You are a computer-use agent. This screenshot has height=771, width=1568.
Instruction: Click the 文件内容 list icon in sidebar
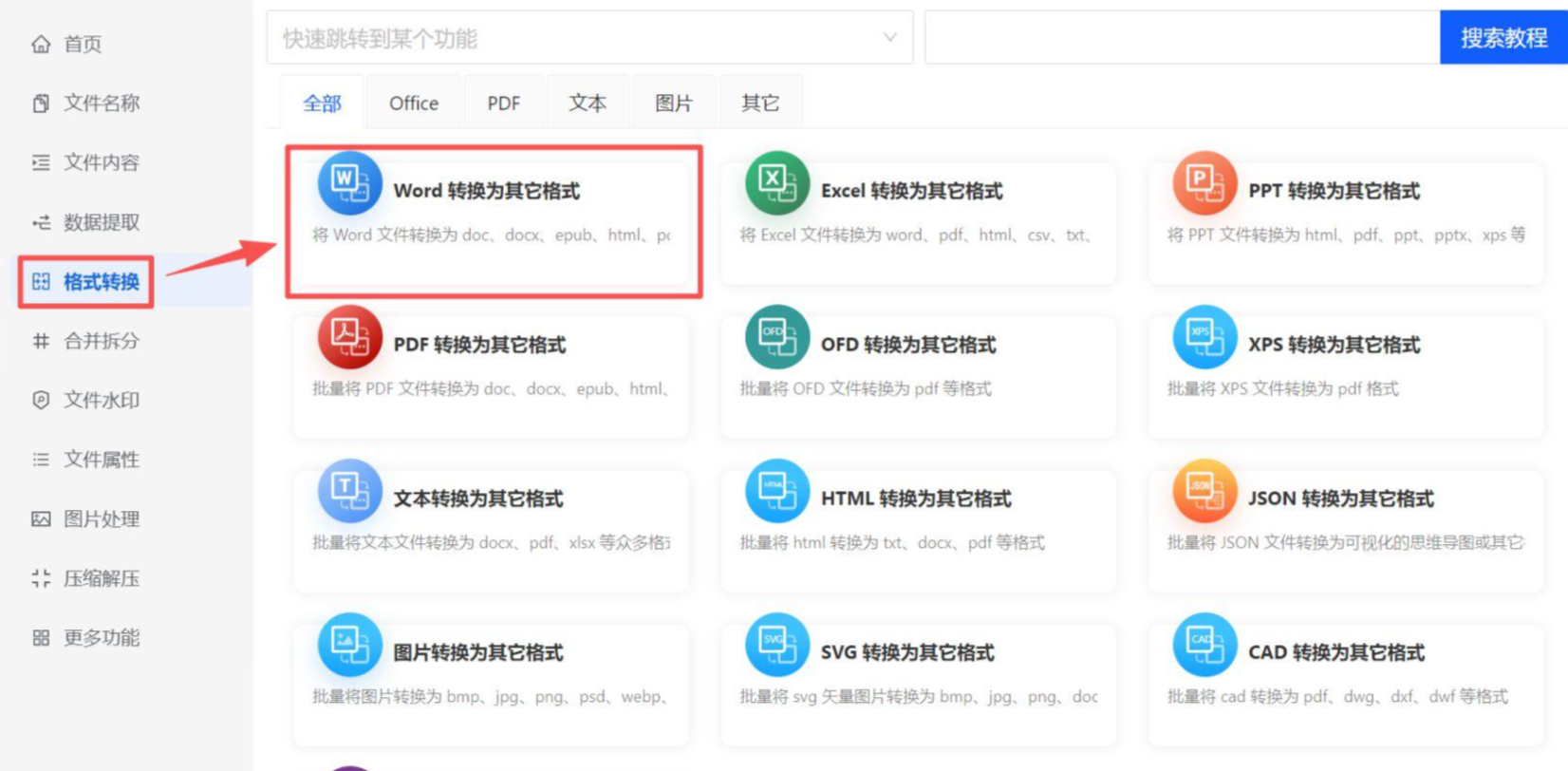click(41, 162)
